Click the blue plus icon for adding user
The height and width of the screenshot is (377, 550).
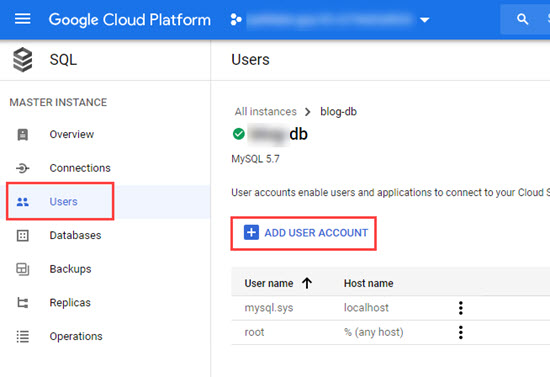point(251,233)
